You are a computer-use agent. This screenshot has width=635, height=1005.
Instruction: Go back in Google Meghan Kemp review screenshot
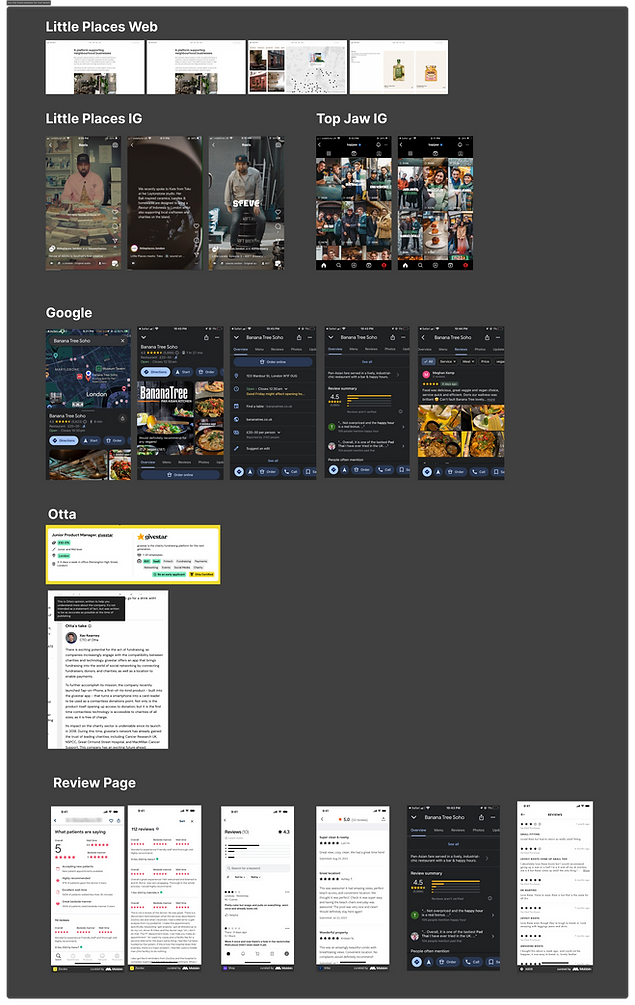pos(424,337)
